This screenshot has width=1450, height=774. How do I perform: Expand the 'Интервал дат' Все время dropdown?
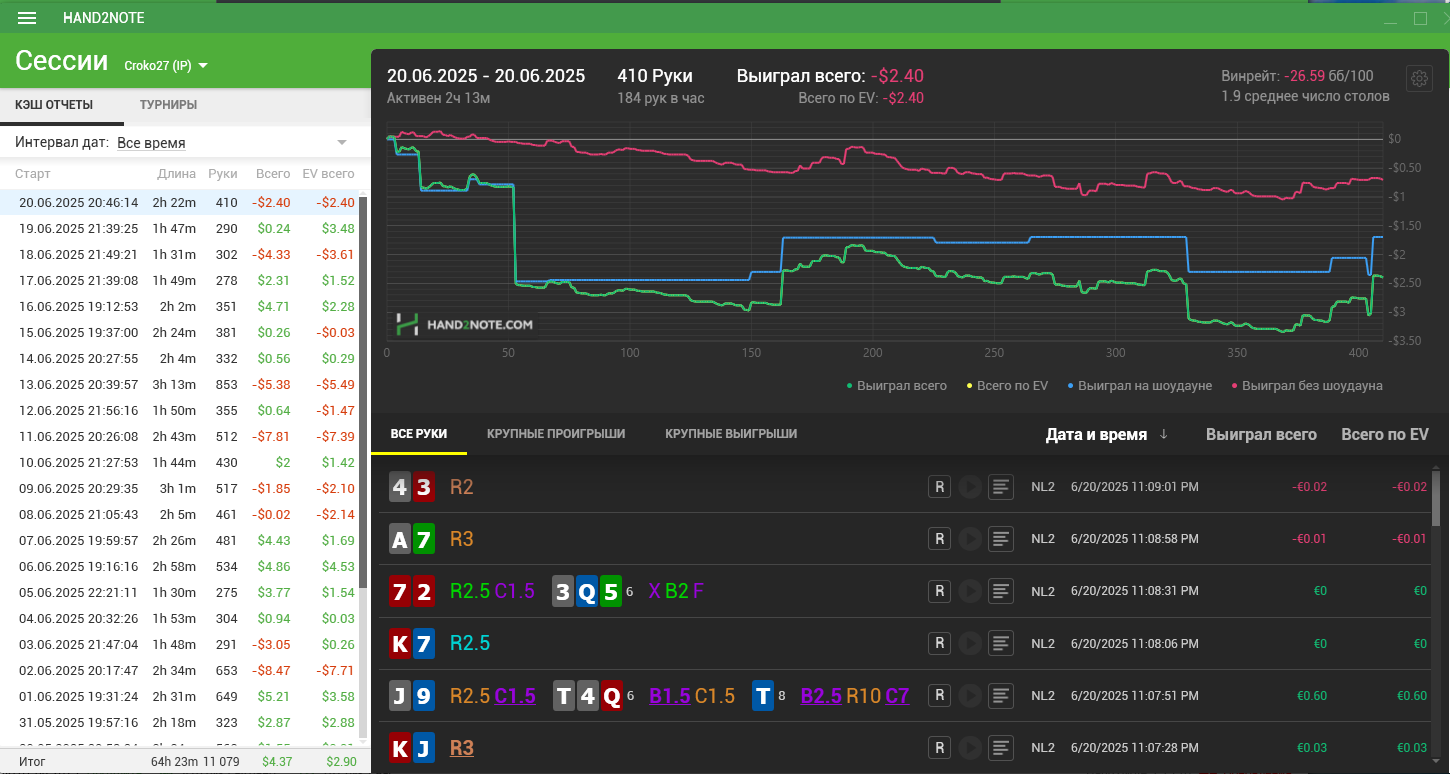(x=232, y=143)
